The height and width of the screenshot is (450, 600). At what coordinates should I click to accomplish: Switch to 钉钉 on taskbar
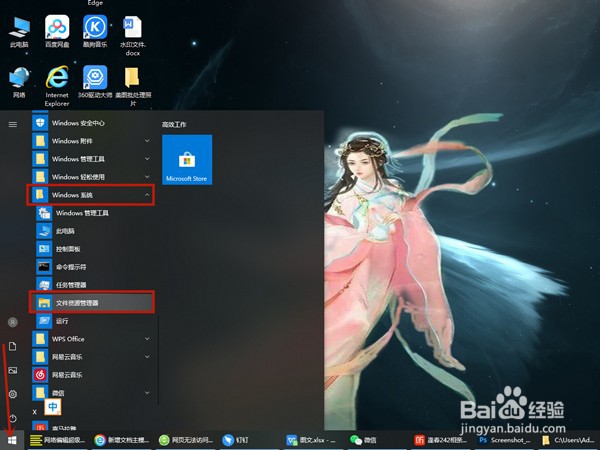coord(250,440)
